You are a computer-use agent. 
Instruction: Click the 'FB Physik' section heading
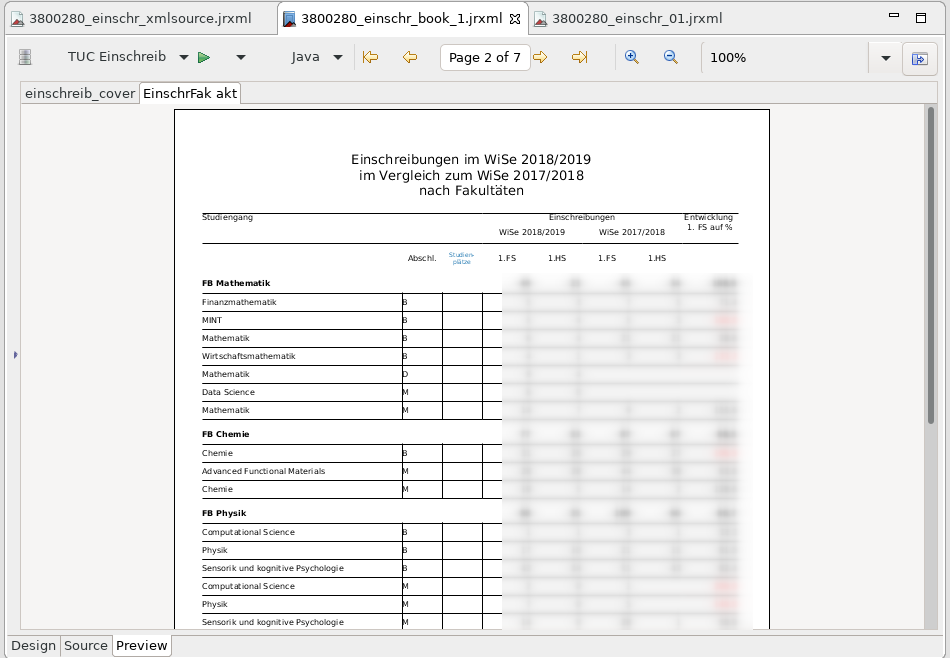pos(224,513)
